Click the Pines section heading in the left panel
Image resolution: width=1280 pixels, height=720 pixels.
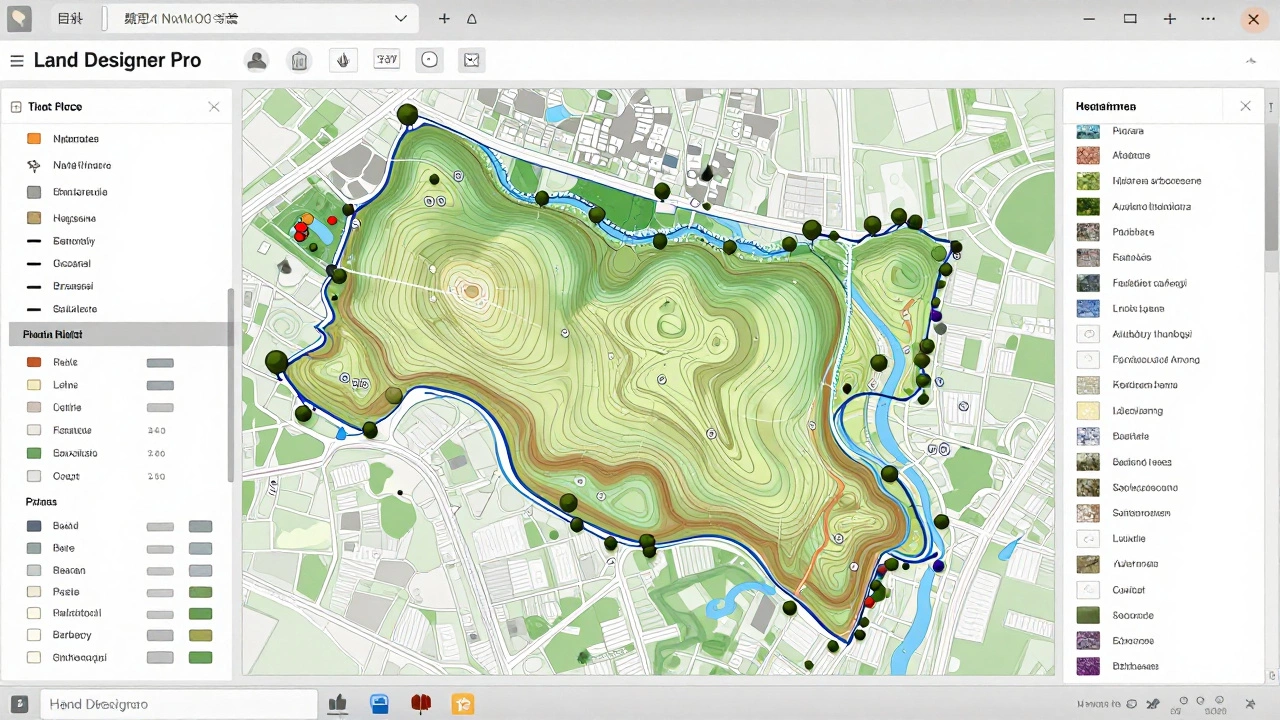tap(40, 501)
